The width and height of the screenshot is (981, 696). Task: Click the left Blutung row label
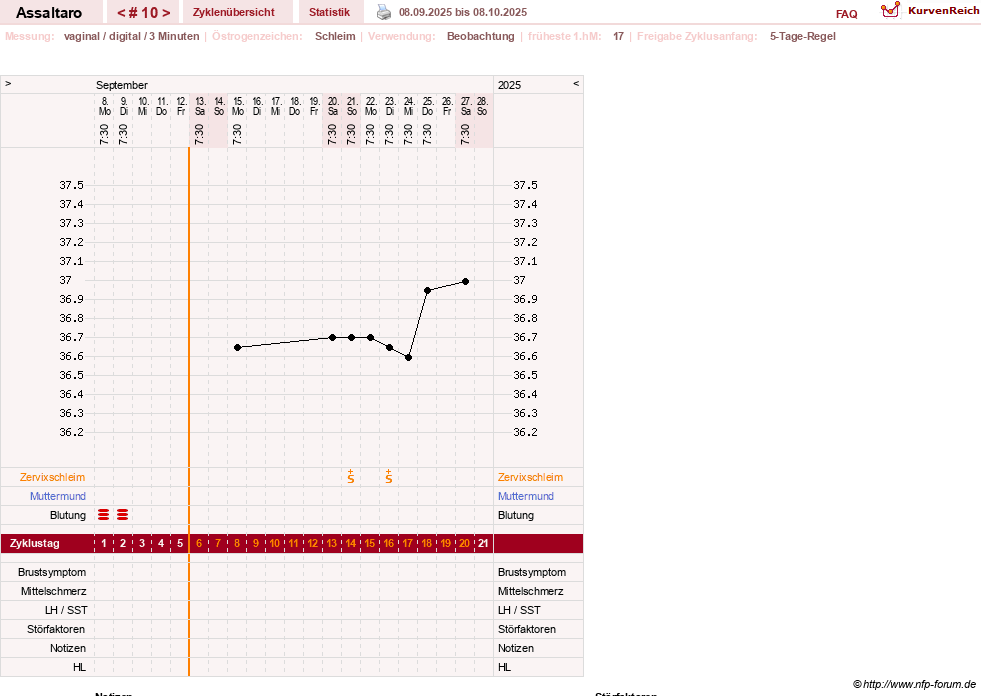(x=68, y=515)
